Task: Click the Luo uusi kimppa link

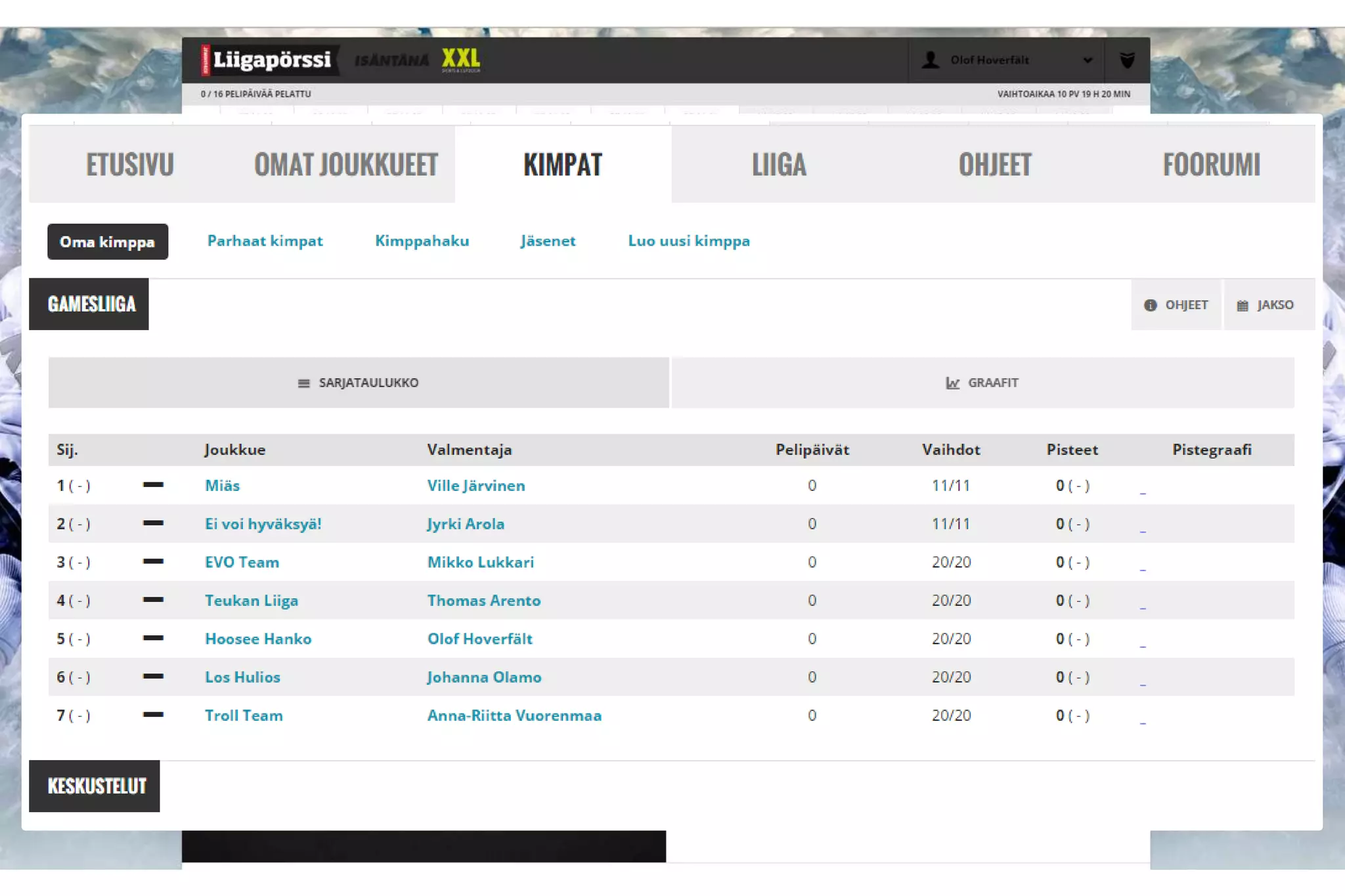Action: coord(688,241)
